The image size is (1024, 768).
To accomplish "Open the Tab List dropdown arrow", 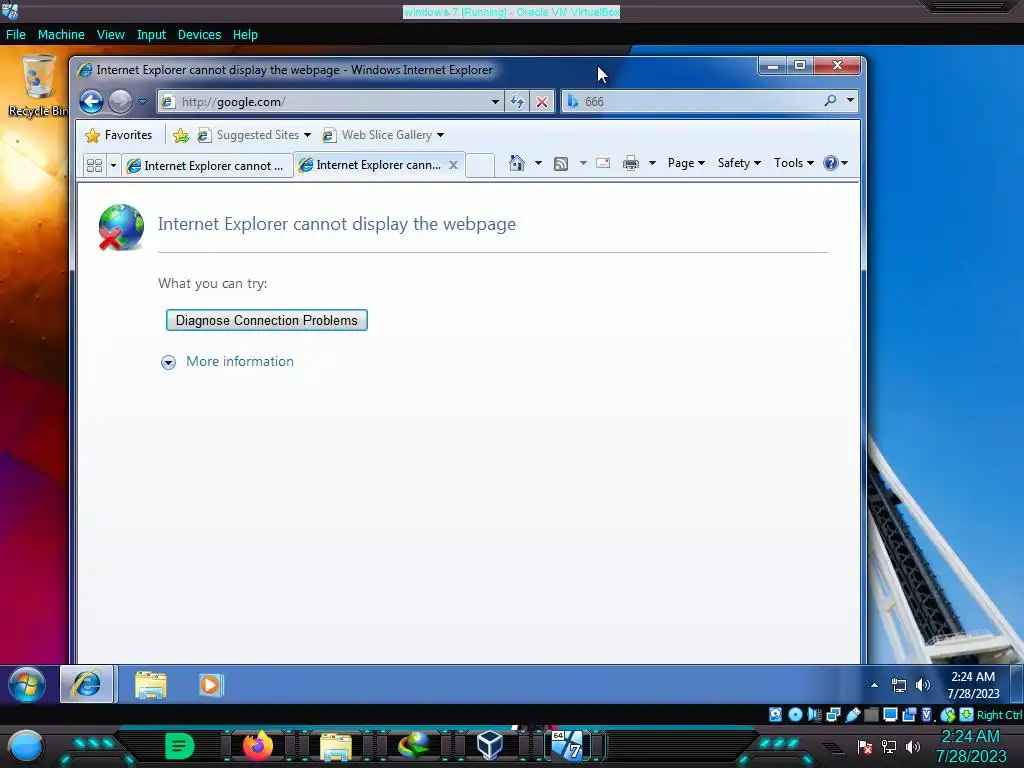I will 113,165.
